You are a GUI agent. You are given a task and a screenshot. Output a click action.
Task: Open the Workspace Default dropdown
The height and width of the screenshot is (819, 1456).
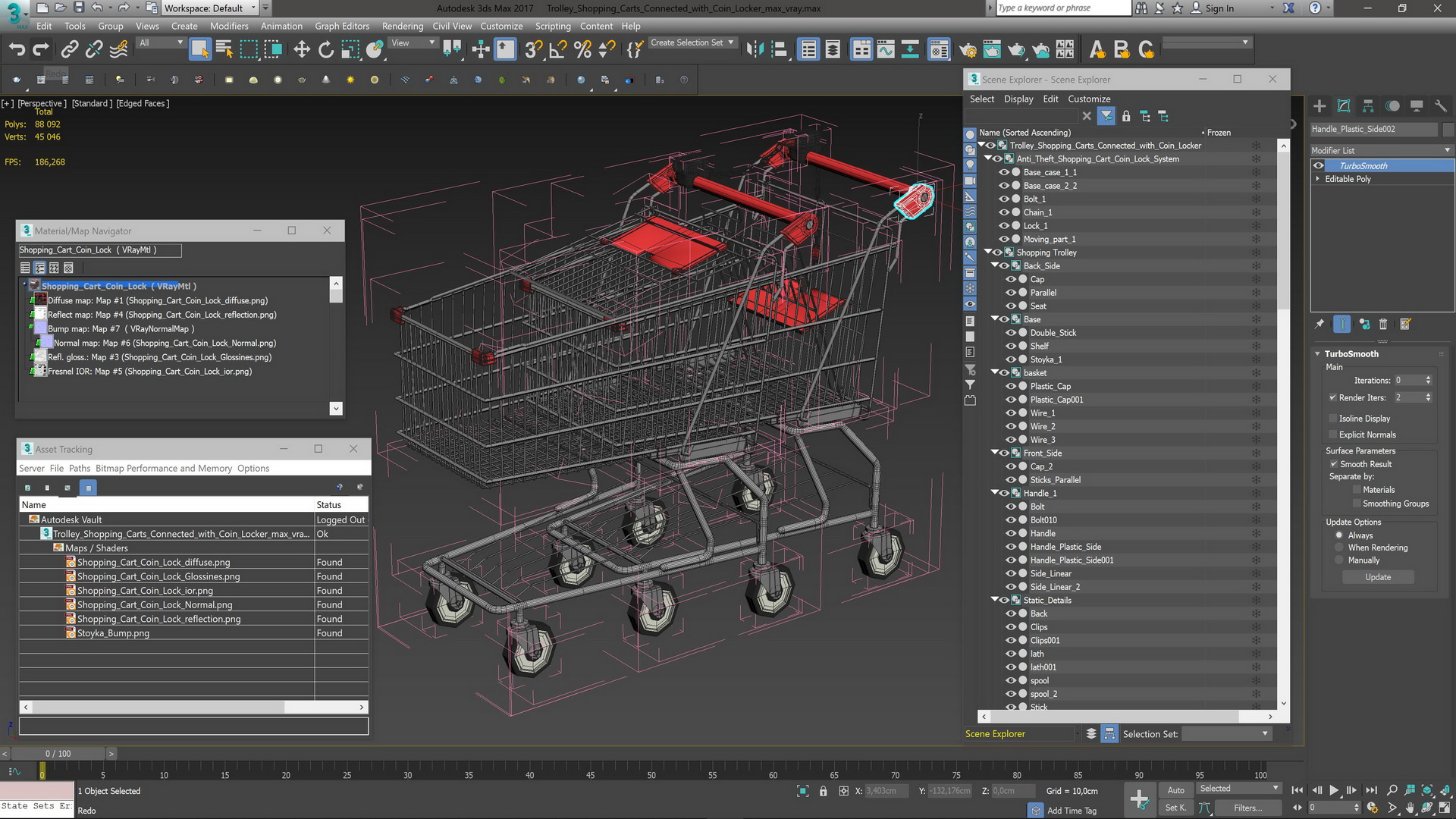click(210, 8)
